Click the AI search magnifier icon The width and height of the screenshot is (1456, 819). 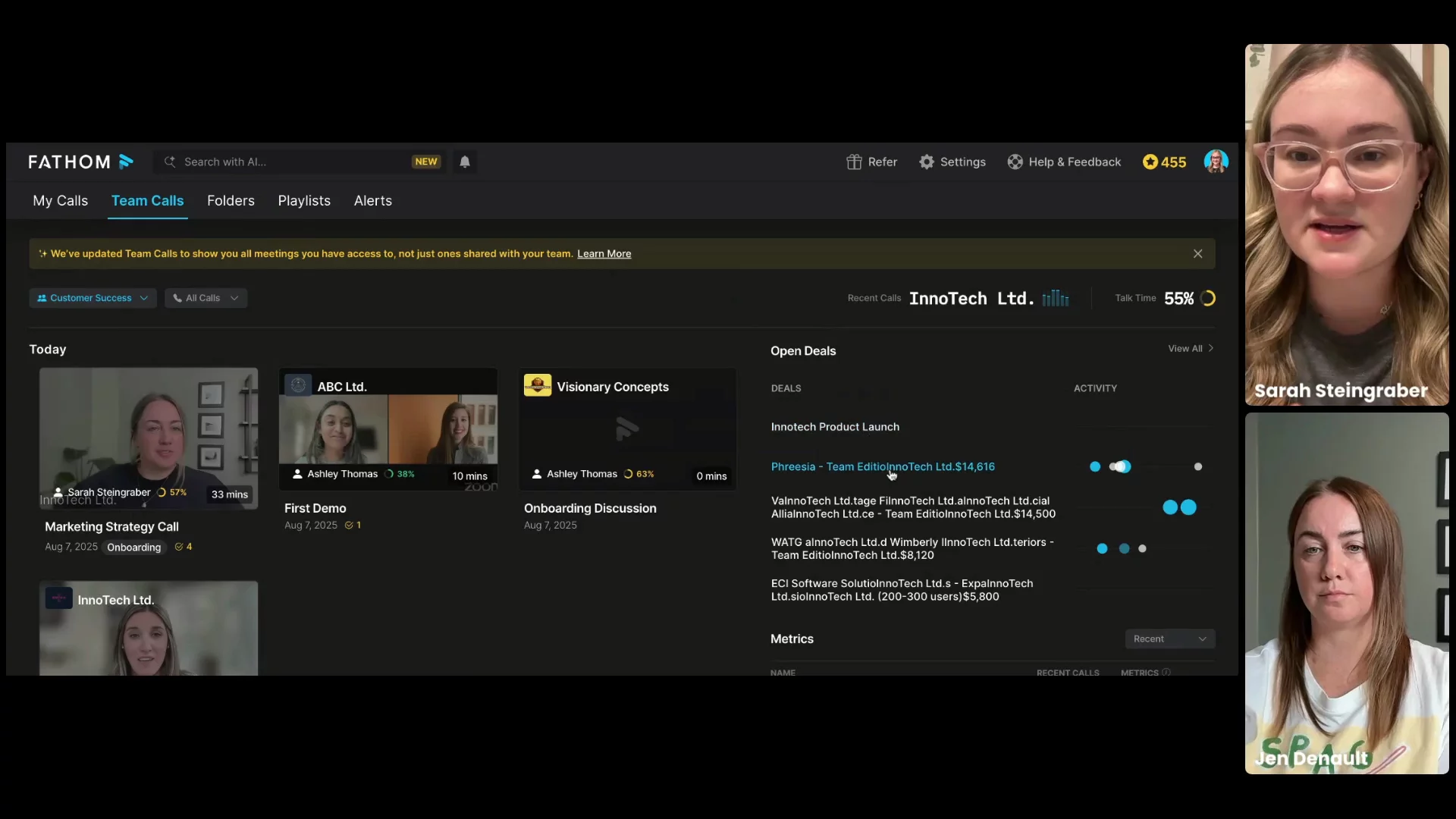pyautogui.click(x=170, y=162)
